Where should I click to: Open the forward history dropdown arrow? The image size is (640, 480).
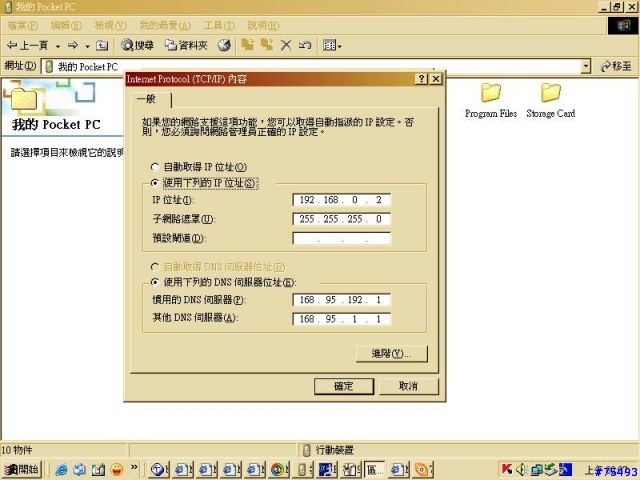[87, 46]
